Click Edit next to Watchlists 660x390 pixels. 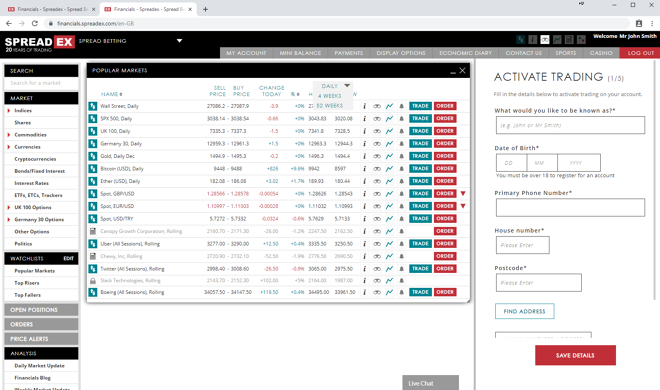point(69,259)
